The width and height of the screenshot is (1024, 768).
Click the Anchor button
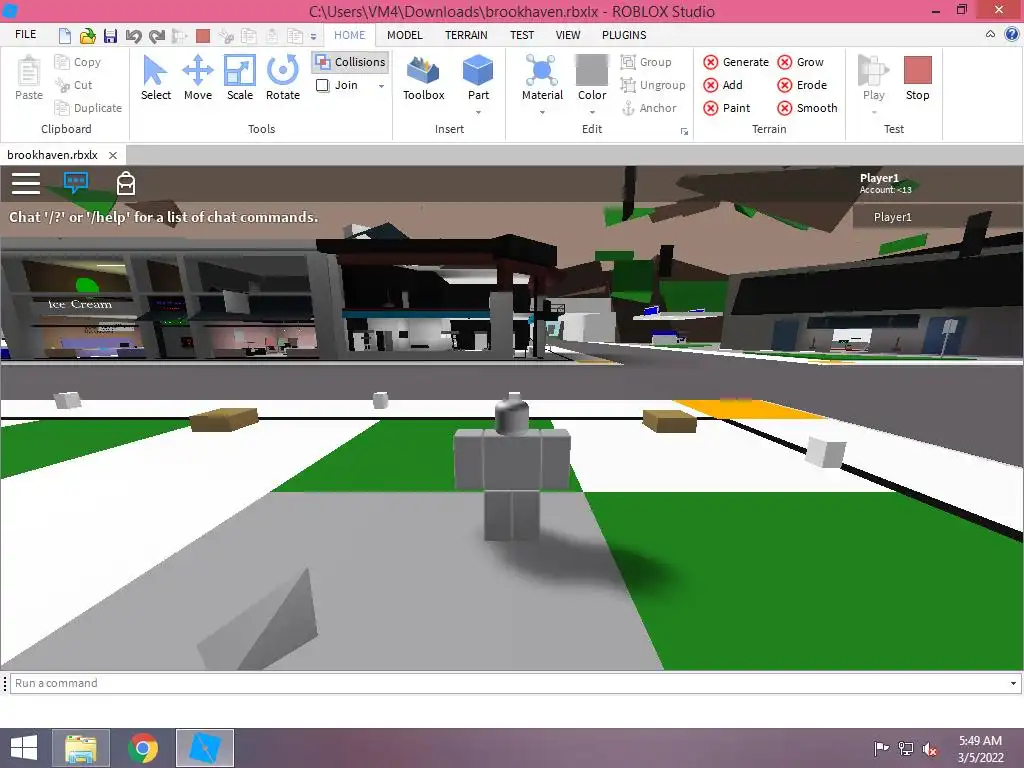tap(648, 108)
